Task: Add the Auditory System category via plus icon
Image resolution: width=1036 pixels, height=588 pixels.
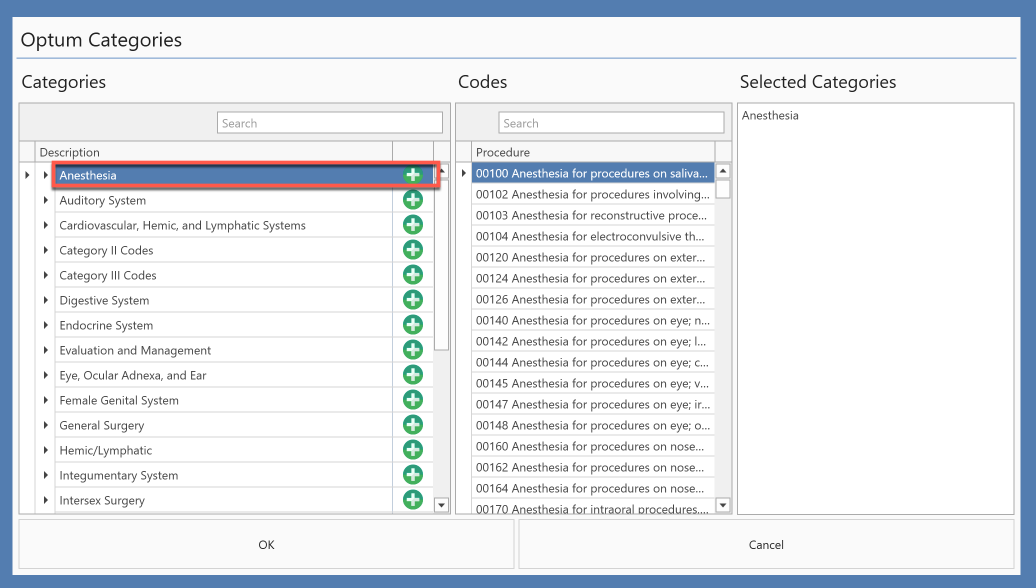Action: 413,200
